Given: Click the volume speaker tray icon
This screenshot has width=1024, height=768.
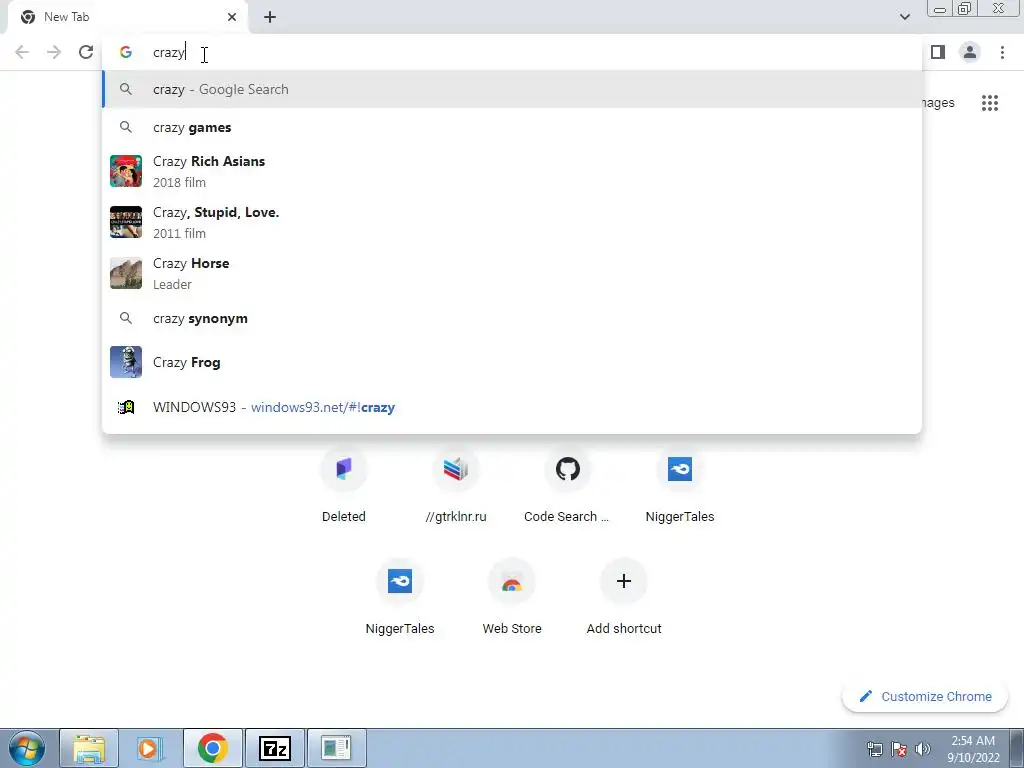Looking at the screenshot, I should [x=923, y=748].
